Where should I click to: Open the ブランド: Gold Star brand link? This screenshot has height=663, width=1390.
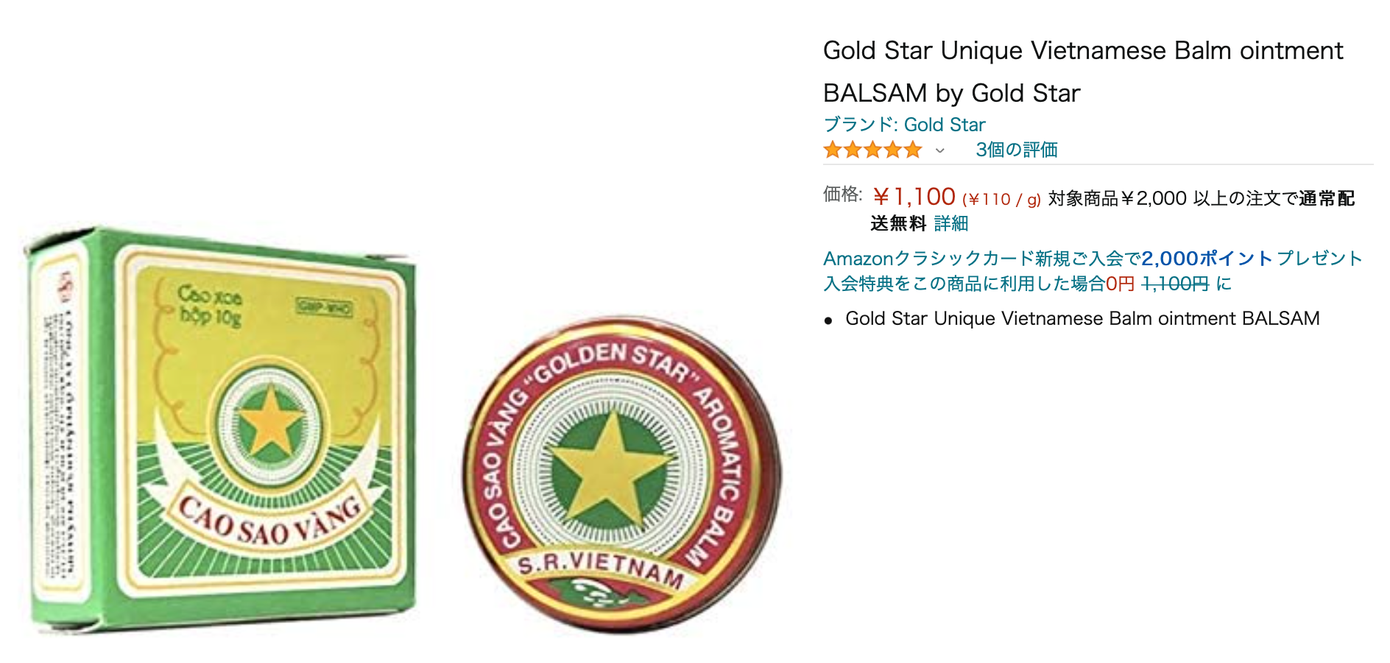pyautogui.click(x=904, y=125)
